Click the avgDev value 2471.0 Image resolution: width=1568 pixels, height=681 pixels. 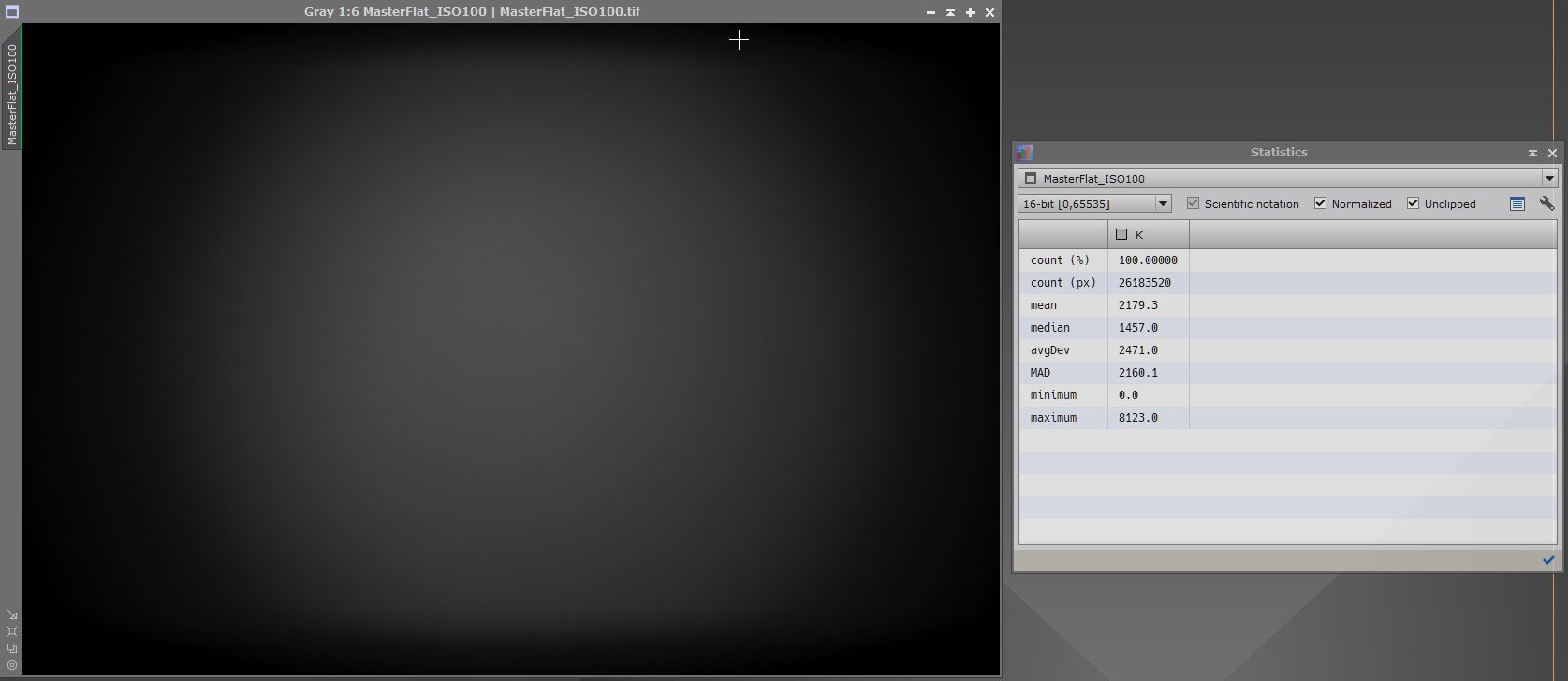click(1138, 350)
